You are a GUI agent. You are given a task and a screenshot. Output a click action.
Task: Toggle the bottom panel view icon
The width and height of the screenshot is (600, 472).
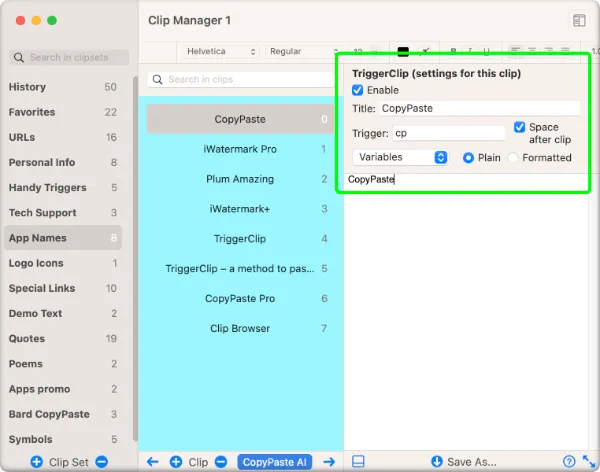point(358,461)
